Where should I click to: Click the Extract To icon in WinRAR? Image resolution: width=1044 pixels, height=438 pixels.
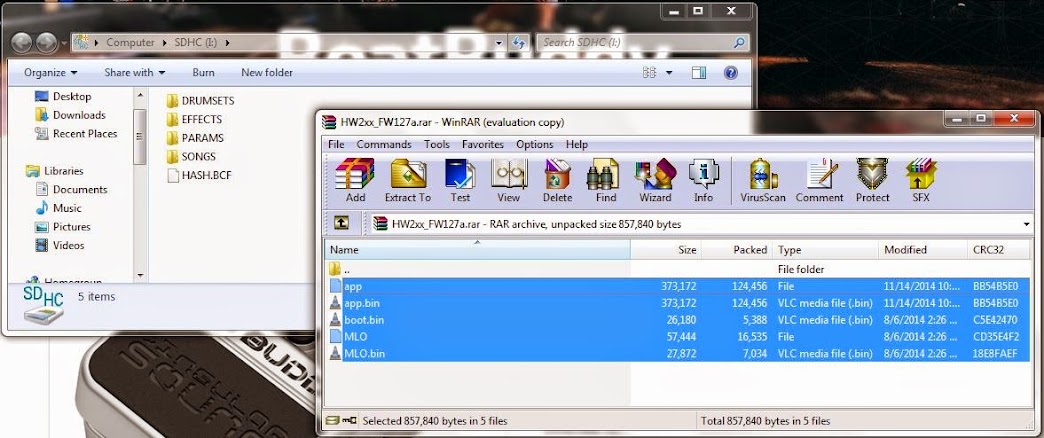coord(407,180)
